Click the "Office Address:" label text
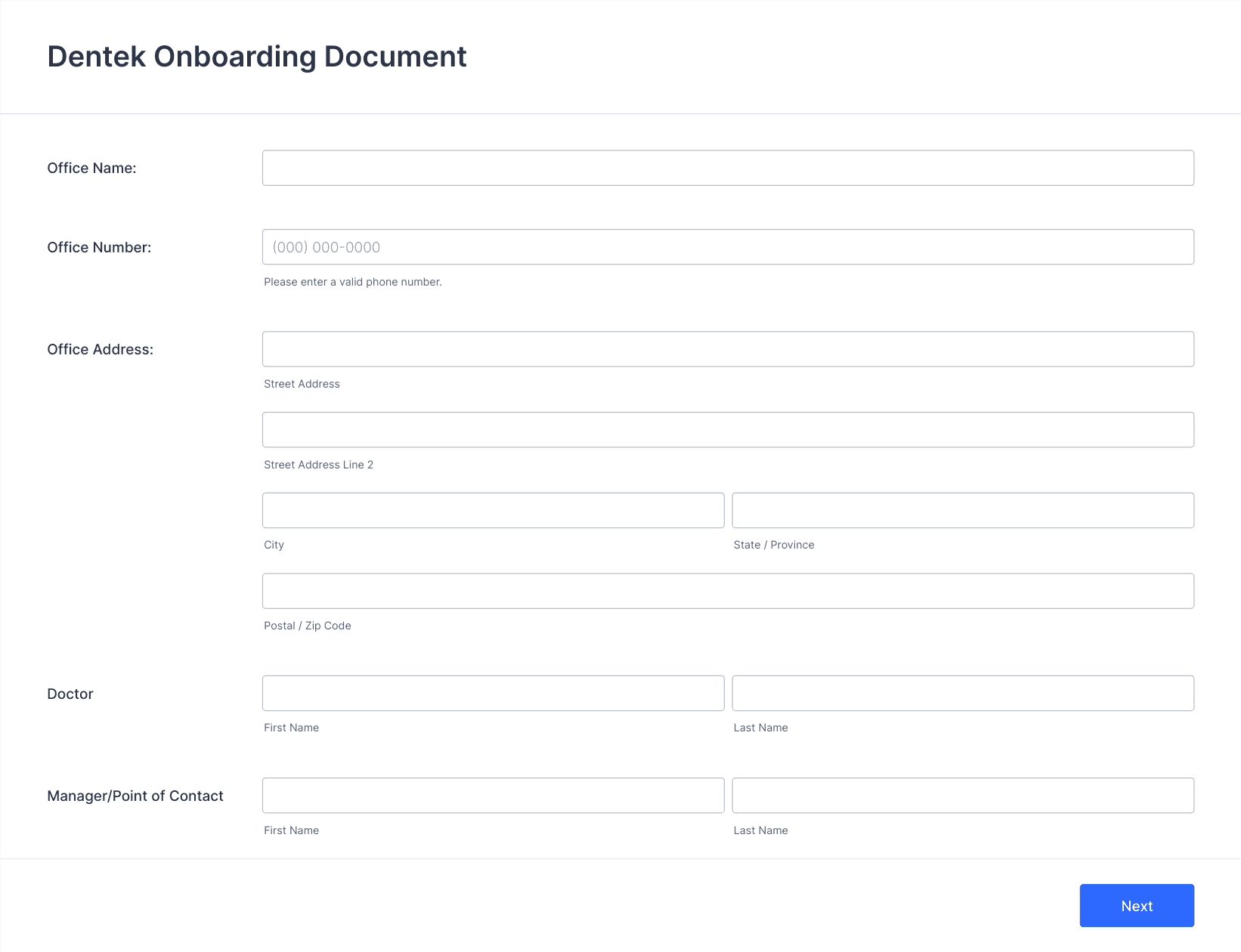 coord(100,350)
